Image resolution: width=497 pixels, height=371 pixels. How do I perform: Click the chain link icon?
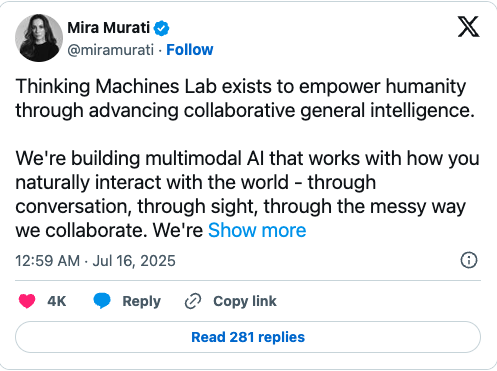pyautogui.click(x=193, y=301)
